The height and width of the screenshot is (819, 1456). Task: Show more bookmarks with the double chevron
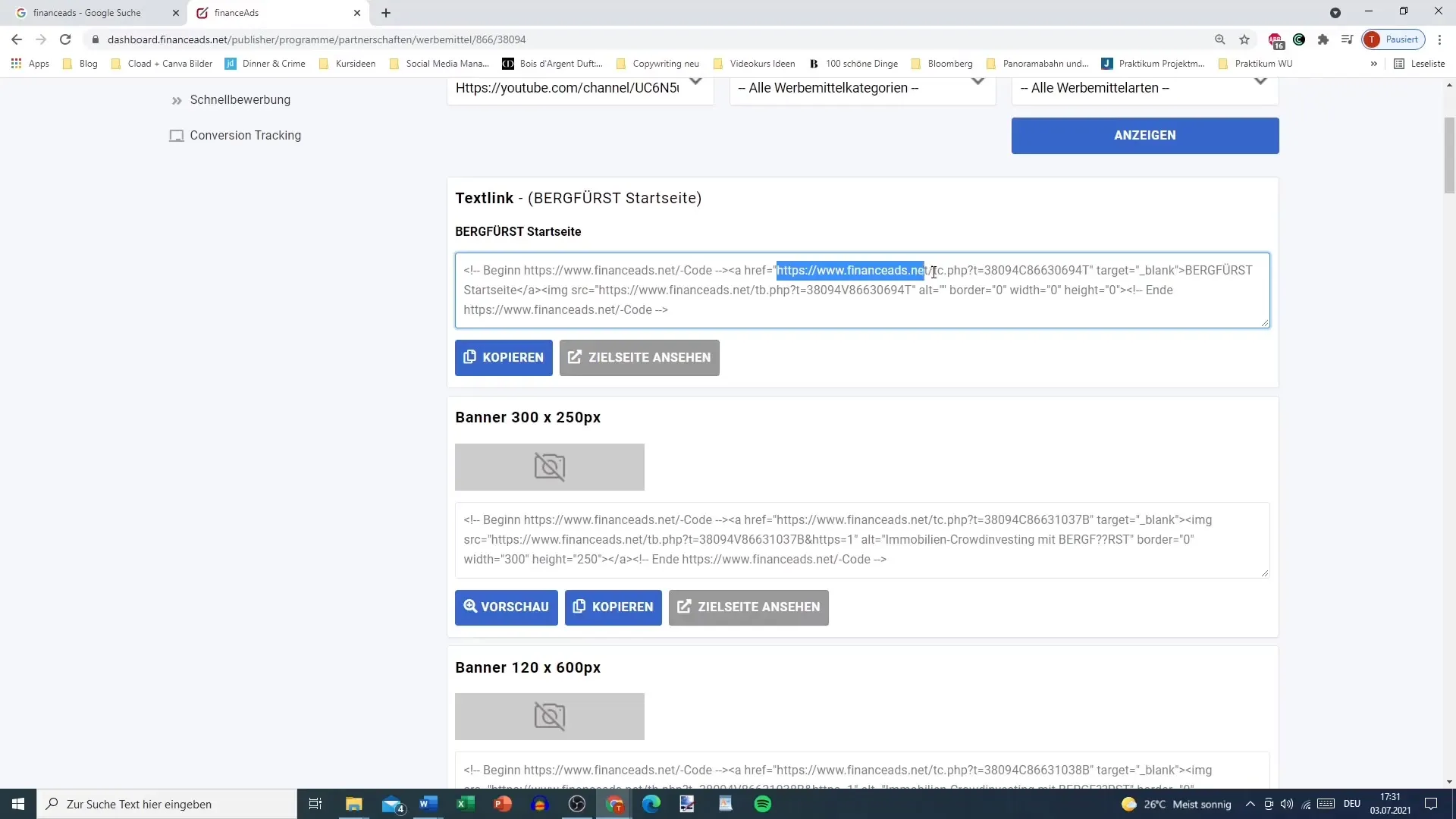(1373, 64)
